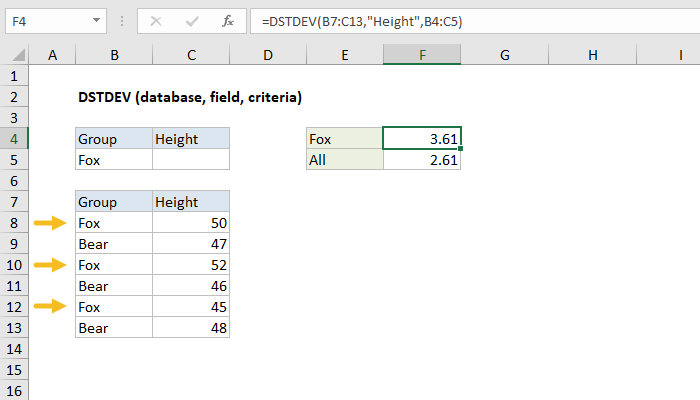Image resolution: width=700 pixels, height=400 pixels.
Task: Select criteria header cell Height in row 4
Action: (x=191, y=138)
